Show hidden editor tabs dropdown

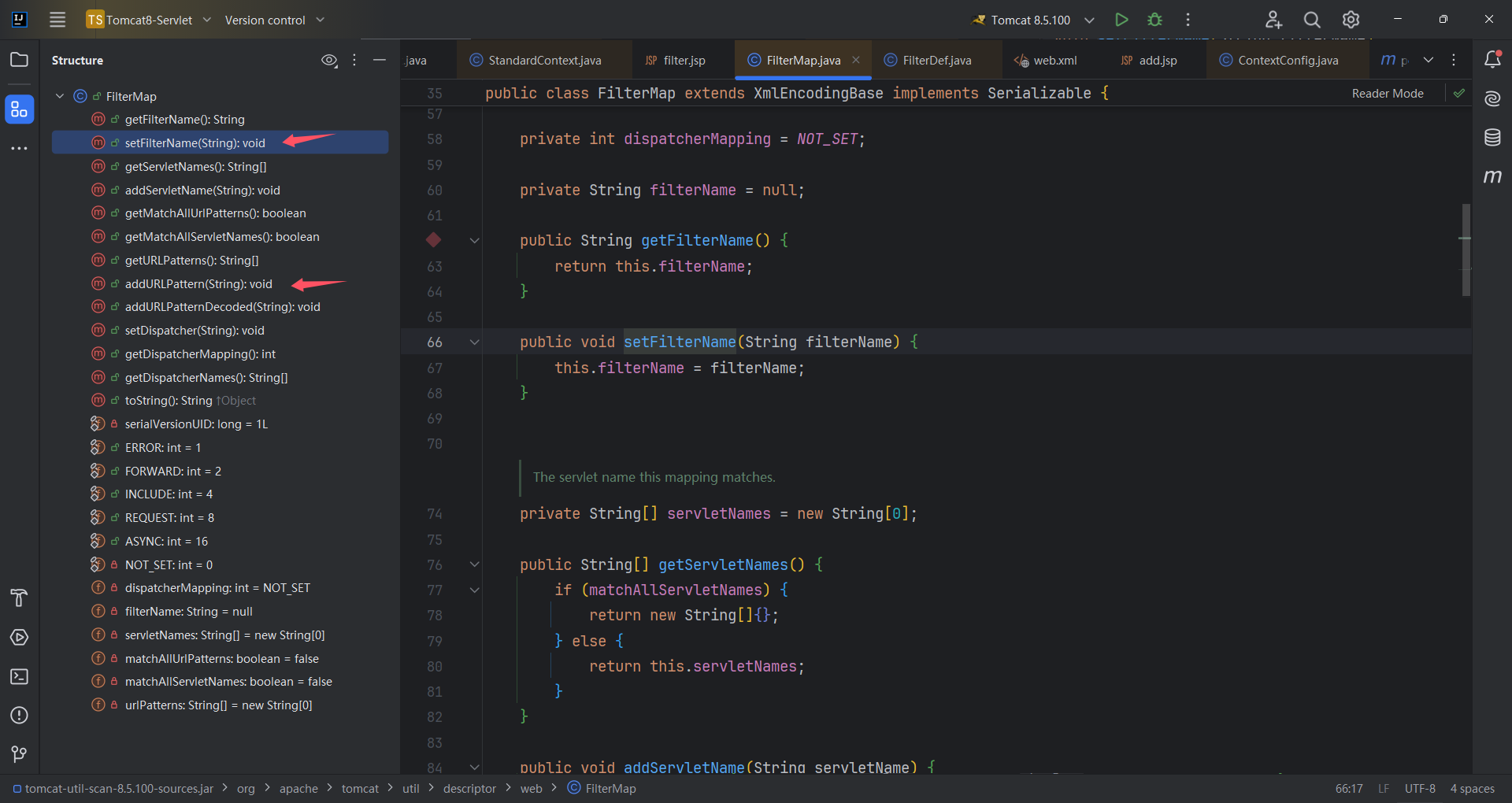pyautogui.click(x=1429, y=60)
